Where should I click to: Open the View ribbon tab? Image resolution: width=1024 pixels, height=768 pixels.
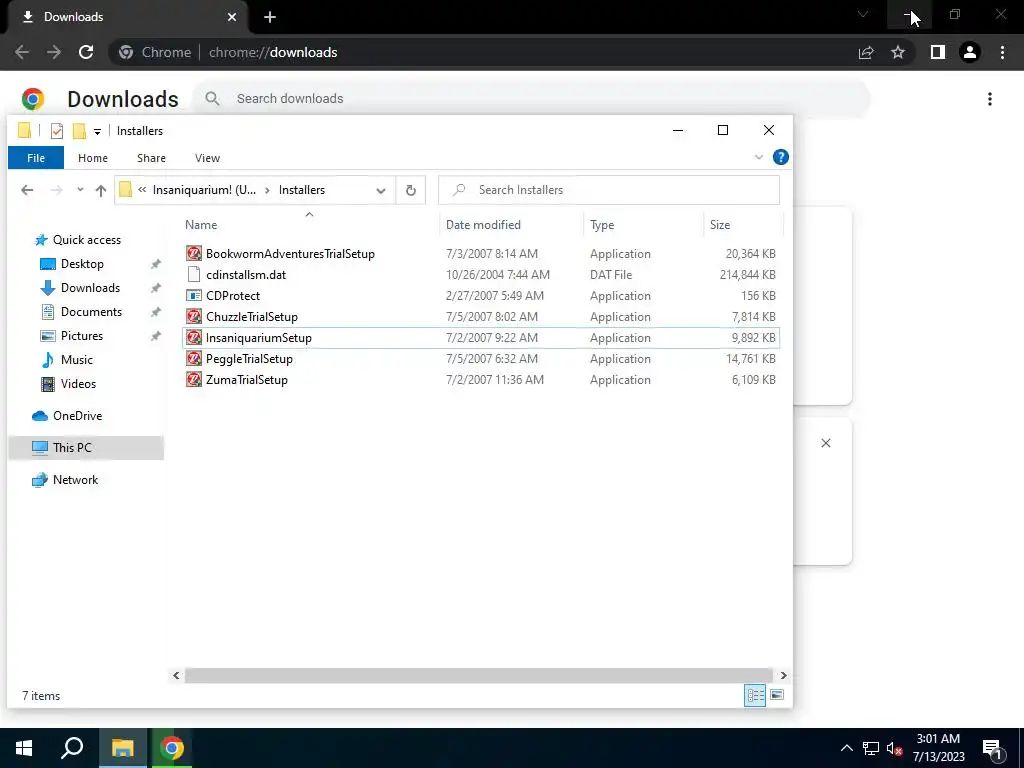tap(208, 157)
